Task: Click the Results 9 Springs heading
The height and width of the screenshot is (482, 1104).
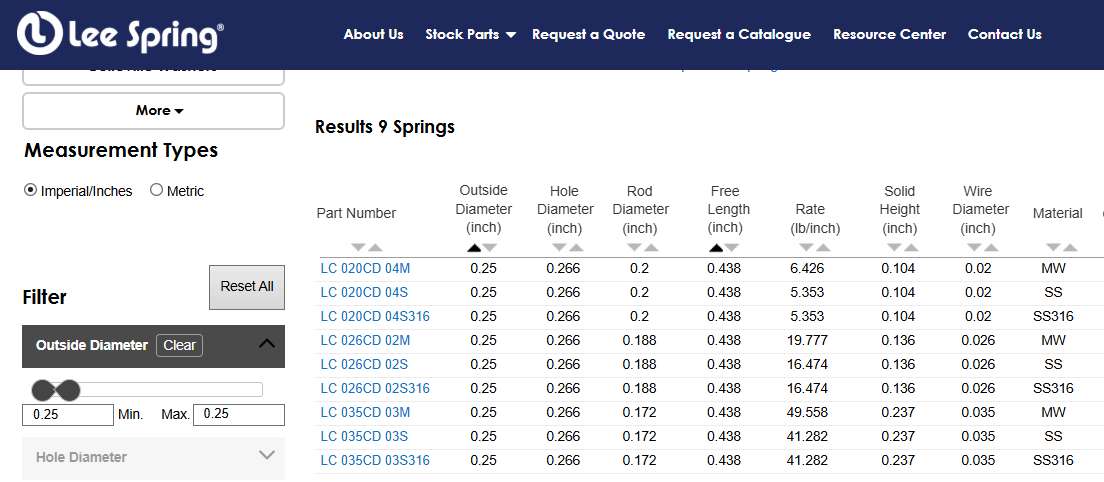Action: click(x=384, y=127)
